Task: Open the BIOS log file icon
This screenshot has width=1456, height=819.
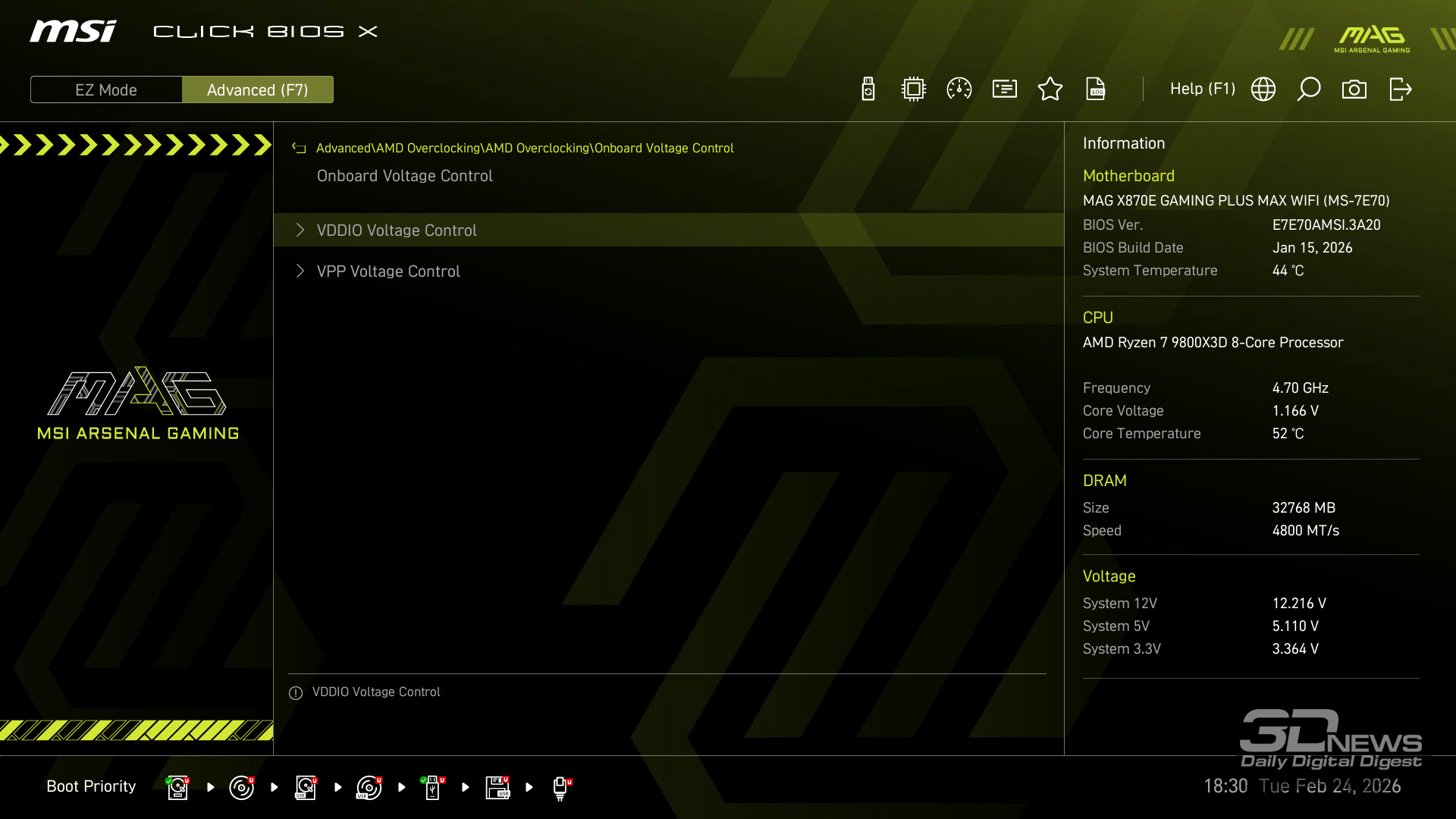Action: coord(1096,89)
